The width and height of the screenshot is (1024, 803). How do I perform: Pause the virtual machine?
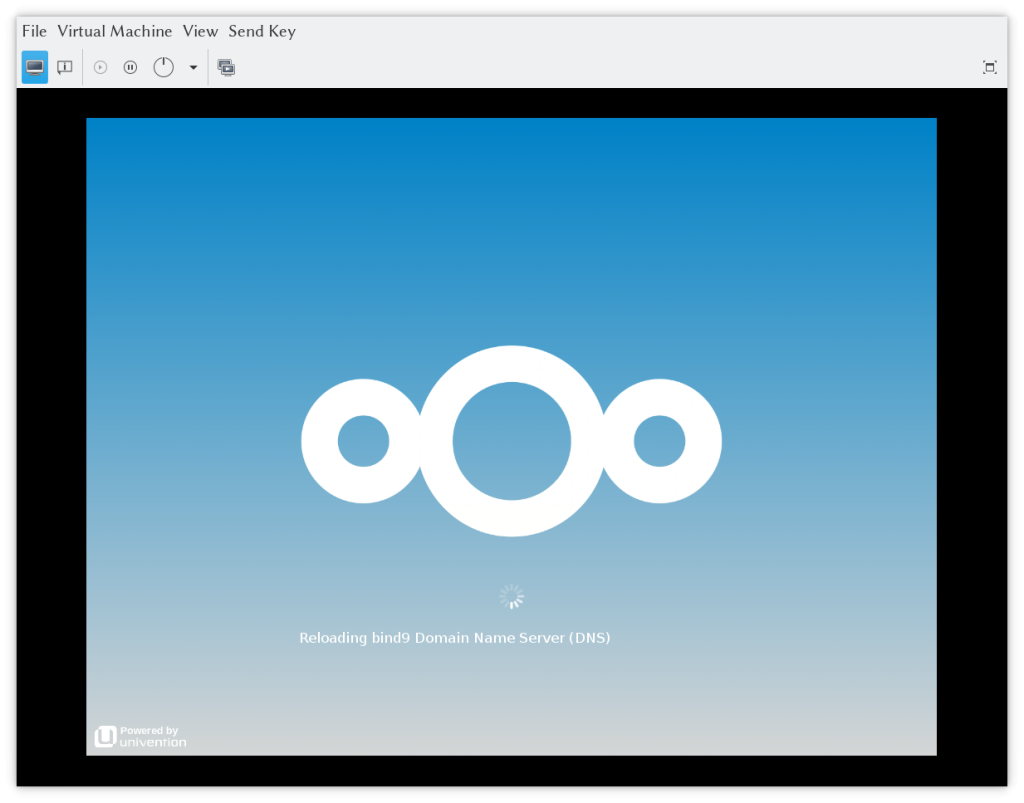click(x=130, y=67)
